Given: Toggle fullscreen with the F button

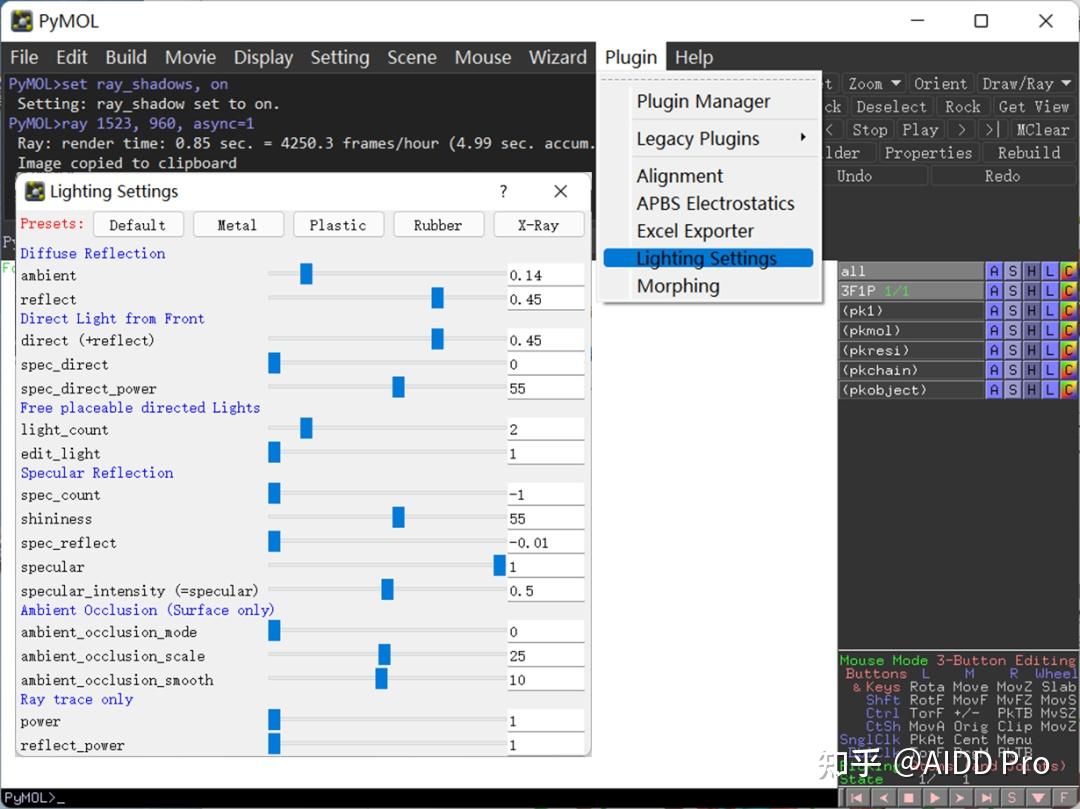Looking at the screenshot, I should click(x=1066, y=797).
